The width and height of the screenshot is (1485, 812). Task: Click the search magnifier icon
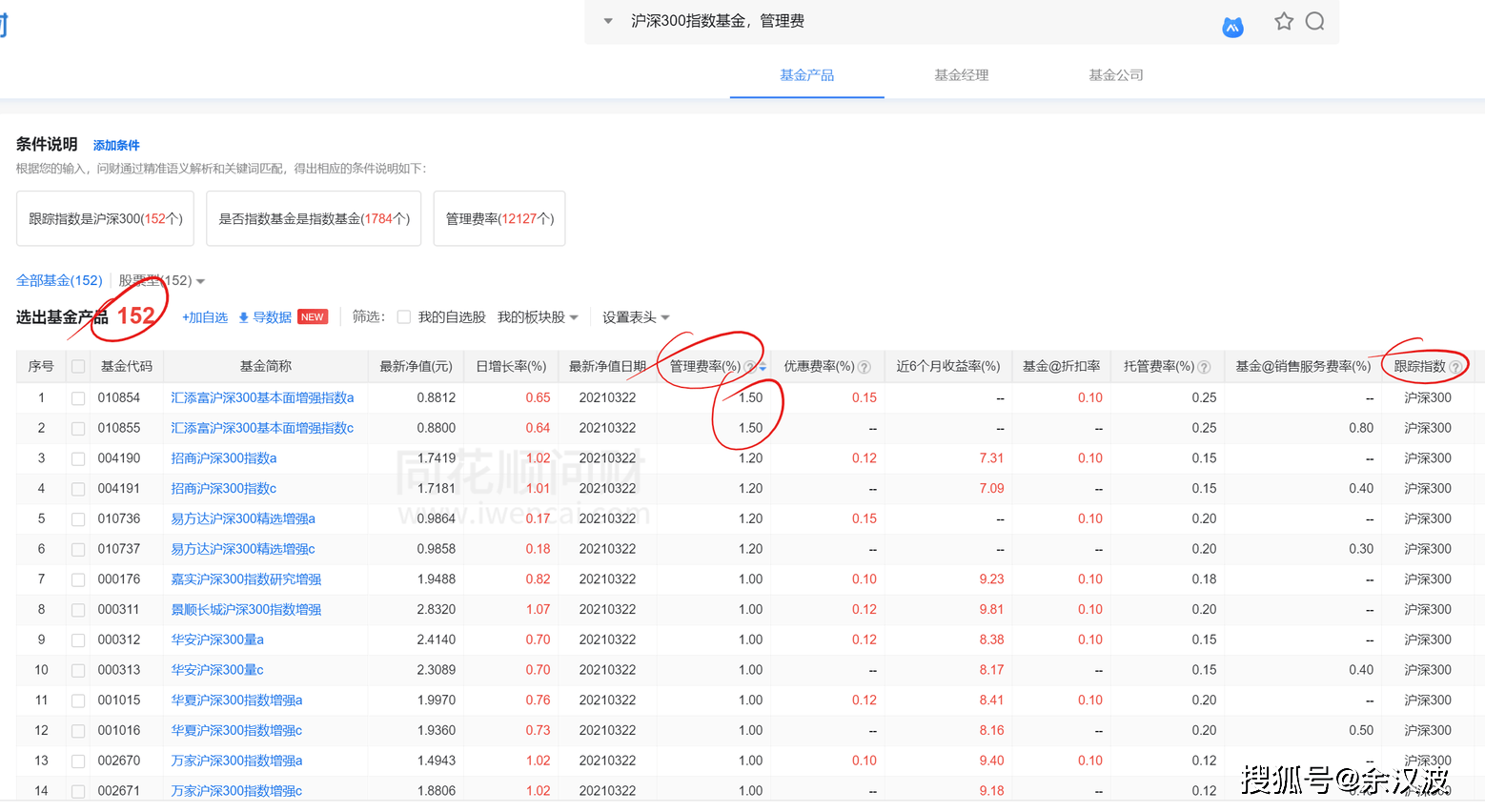(1314, 21)
